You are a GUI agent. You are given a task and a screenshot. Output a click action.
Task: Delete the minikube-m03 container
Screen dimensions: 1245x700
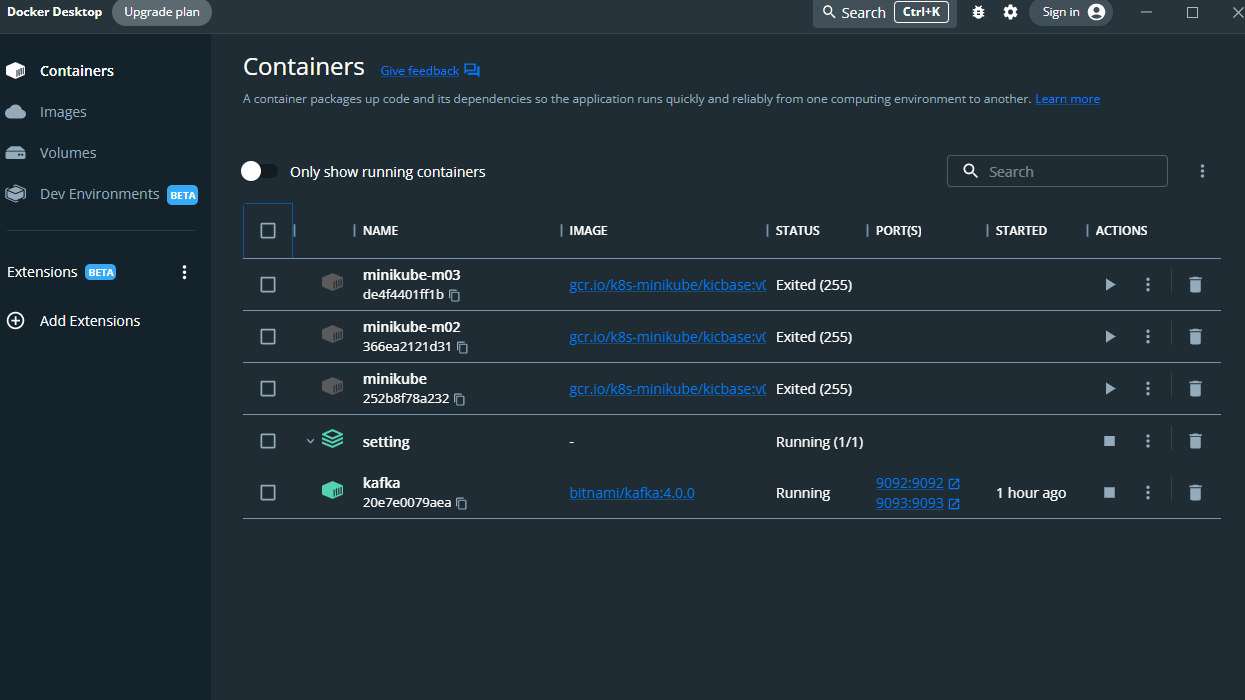pyautogui.click(x=1195, y=285)
